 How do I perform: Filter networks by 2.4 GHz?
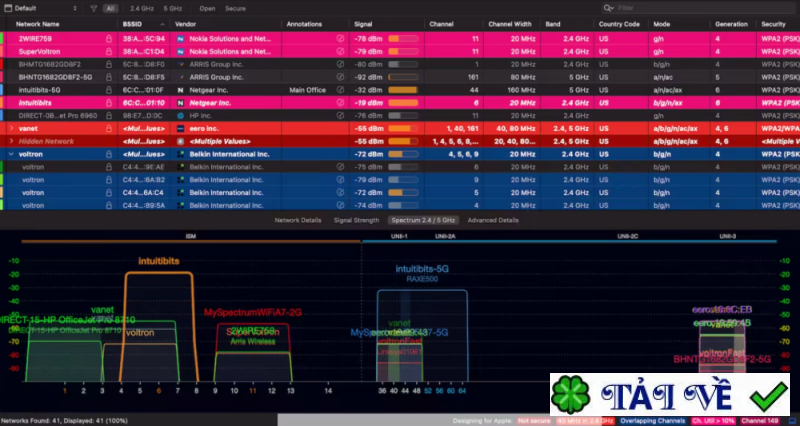point(141,8)
